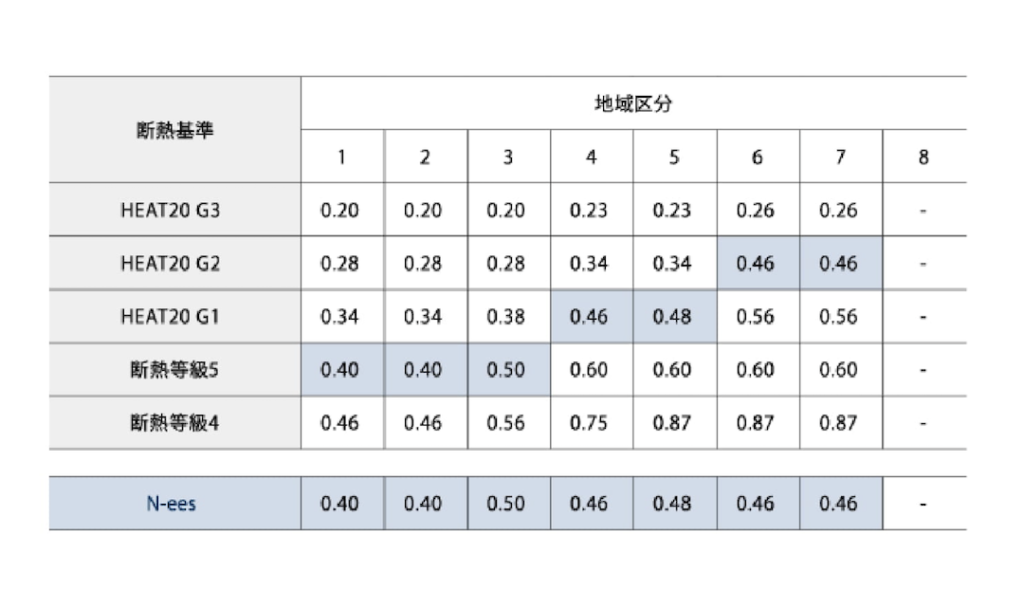The image size is (1024, 611).
Task: Click the region column 8 header
Action: click(923, 157)
